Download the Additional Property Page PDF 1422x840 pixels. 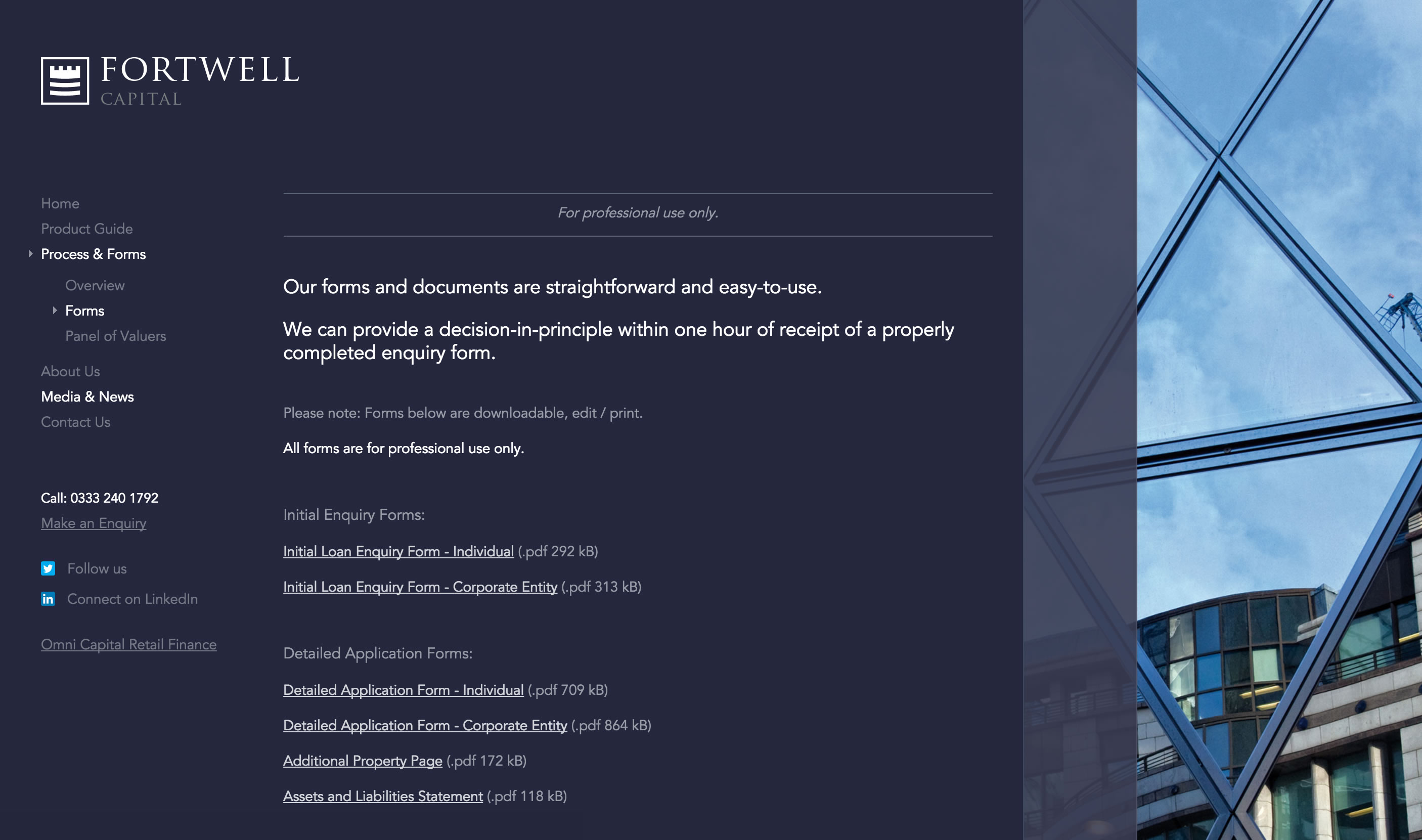click(362, 761)
